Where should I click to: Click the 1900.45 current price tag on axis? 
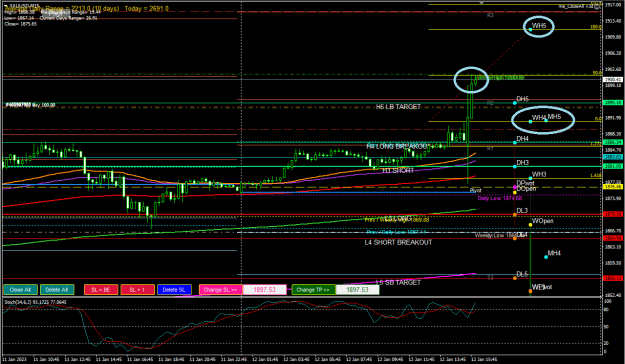613,80
